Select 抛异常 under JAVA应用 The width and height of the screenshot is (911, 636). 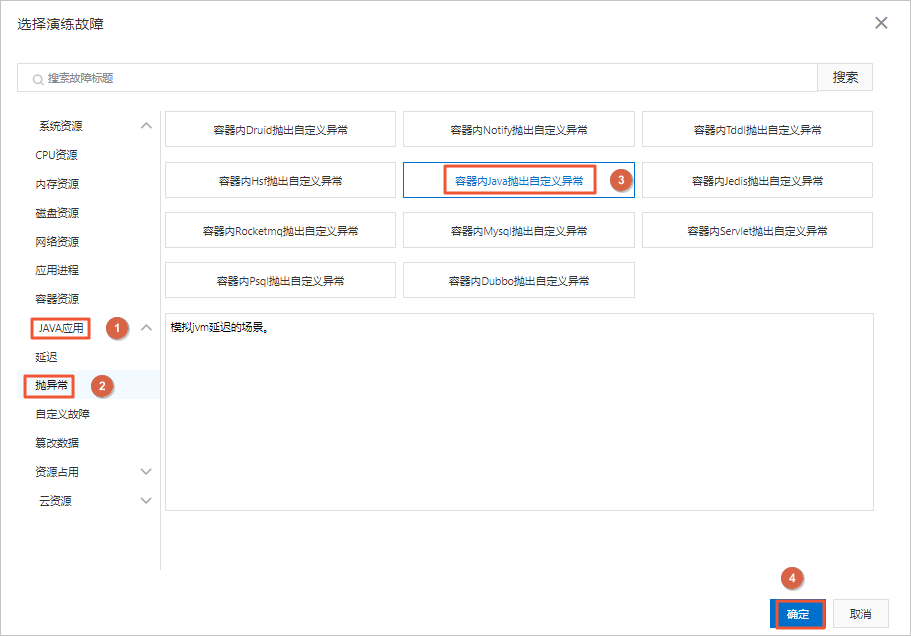pyautogui.click(x=51, y=385)
